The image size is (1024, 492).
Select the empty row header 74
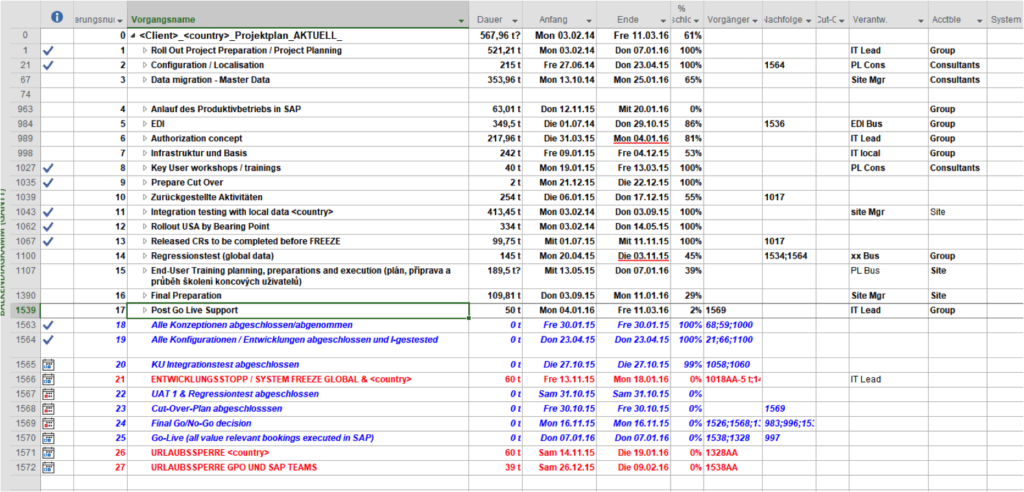(x=25, y=94)
